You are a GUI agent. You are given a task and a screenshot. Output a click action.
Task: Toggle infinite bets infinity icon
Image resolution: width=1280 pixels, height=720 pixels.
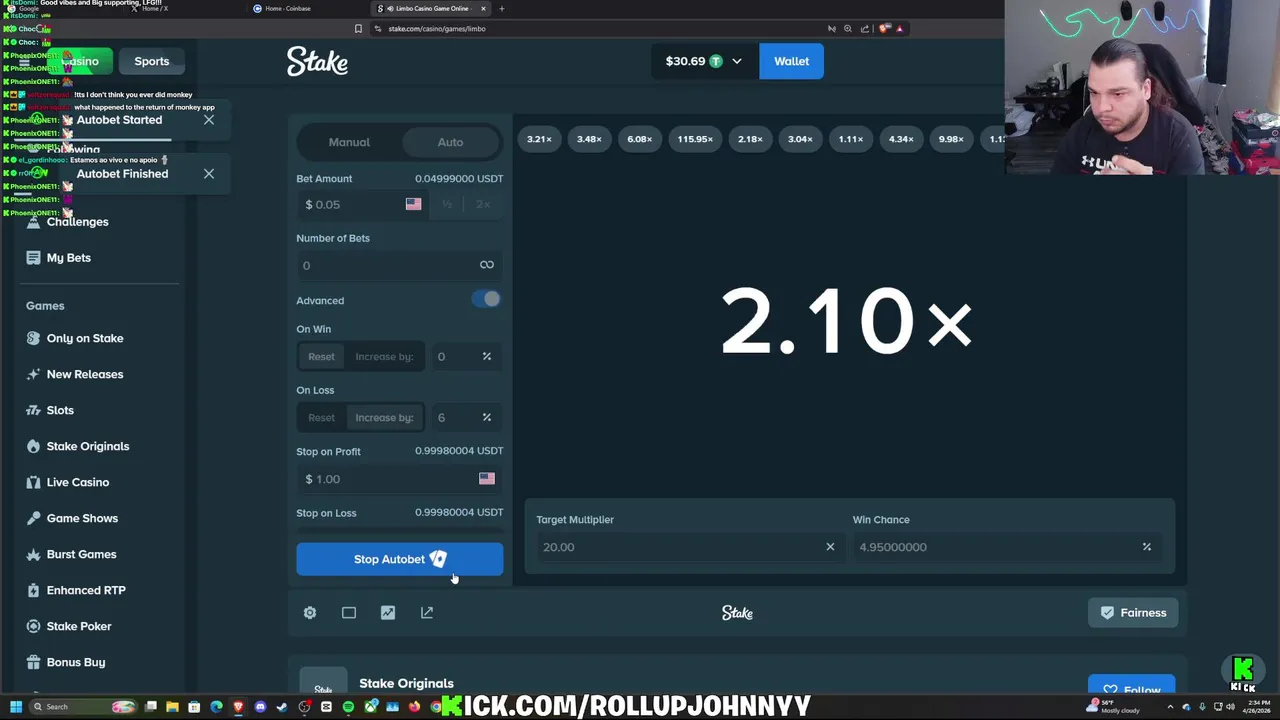(x=487, y=265)
